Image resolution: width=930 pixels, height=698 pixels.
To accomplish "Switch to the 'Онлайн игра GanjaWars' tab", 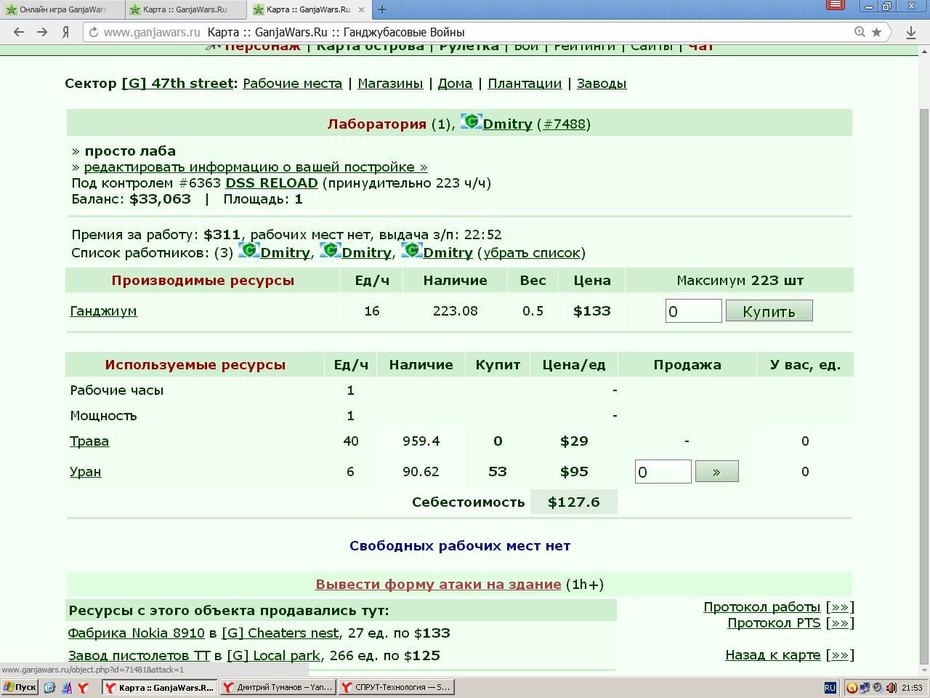I will pyautogui.click(x=62, y=9).
